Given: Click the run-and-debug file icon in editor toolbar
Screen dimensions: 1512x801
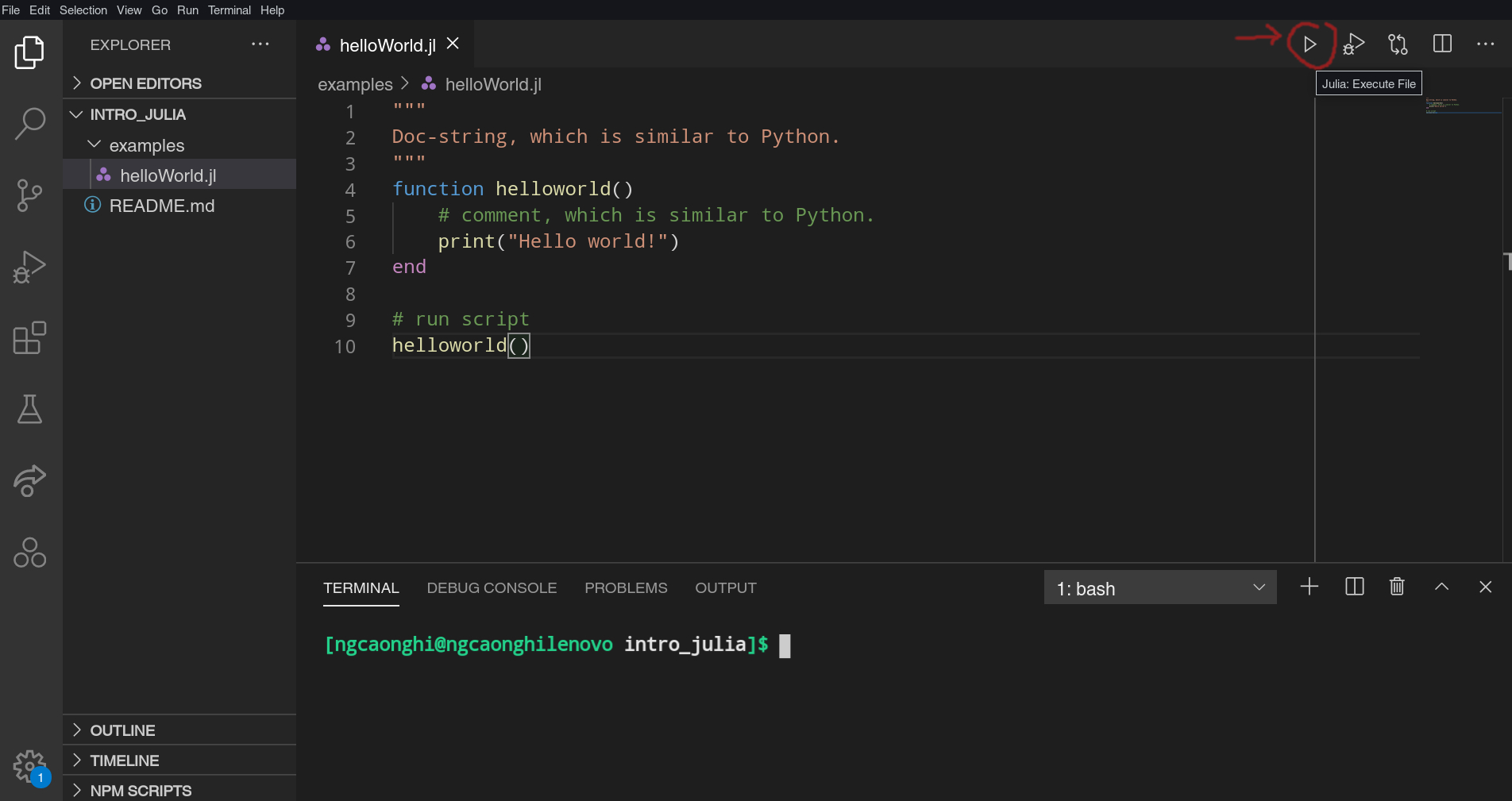Looking at the screenshot, I should 1354,44.
